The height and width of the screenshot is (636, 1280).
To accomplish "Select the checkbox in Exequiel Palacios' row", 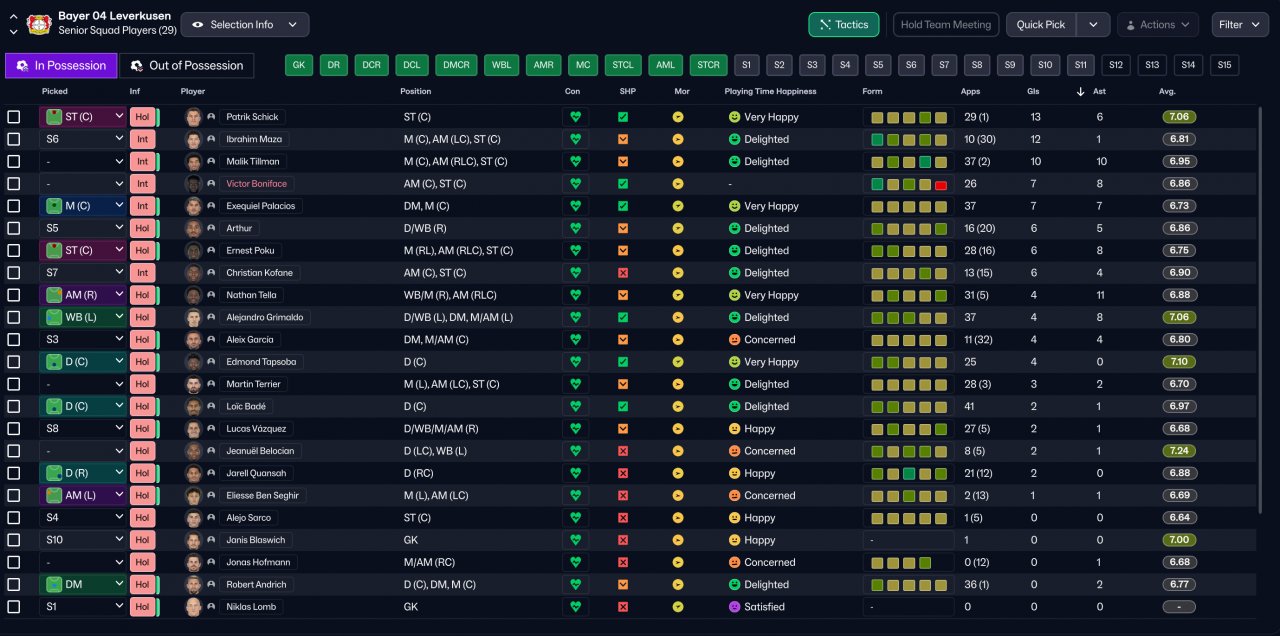I will click(14, 206).
